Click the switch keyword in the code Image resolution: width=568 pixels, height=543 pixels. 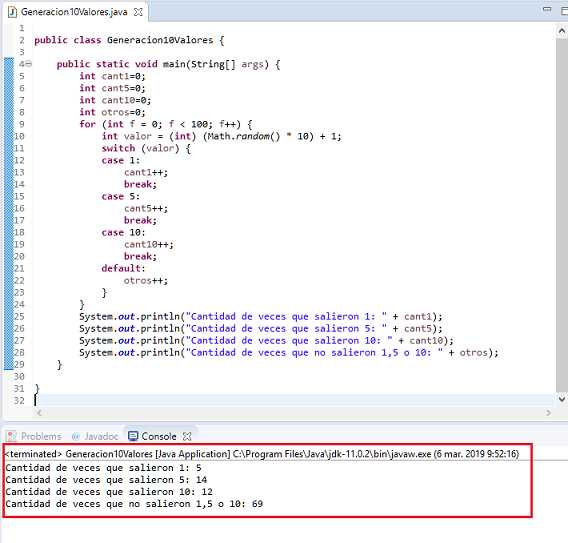click(x=118, y=148)
